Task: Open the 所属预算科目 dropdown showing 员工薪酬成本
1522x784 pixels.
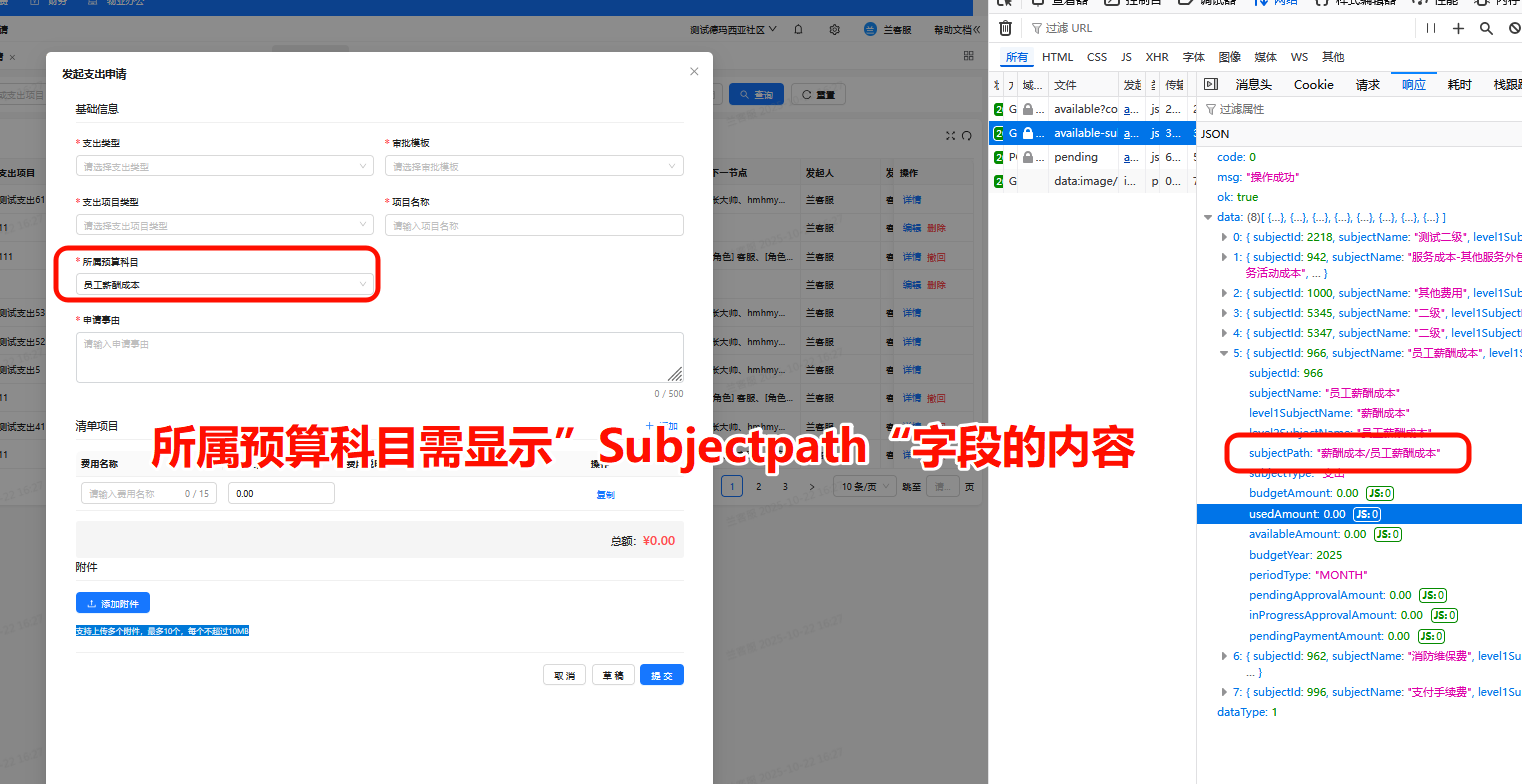Action: coord(225,285)
